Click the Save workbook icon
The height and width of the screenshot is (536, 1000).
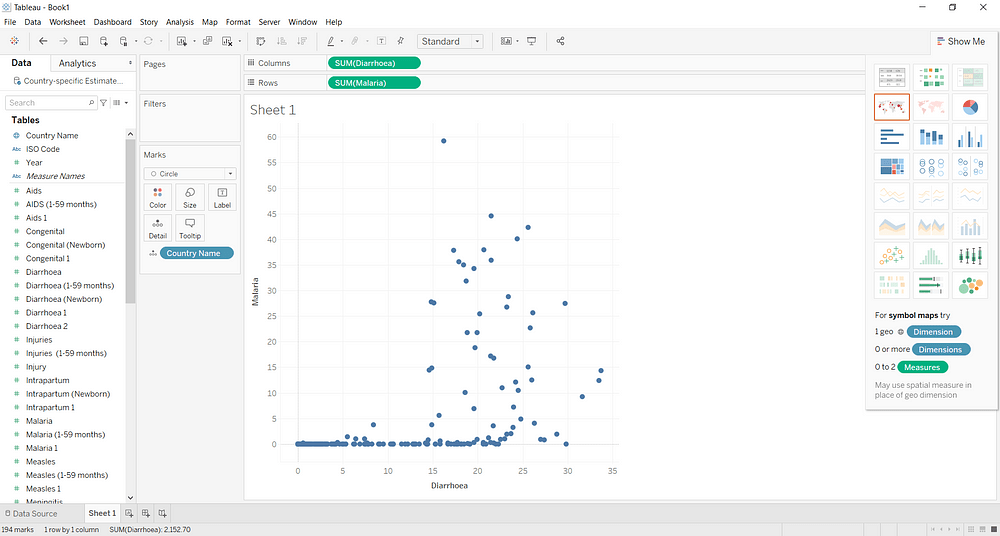[x=84, y=41]
